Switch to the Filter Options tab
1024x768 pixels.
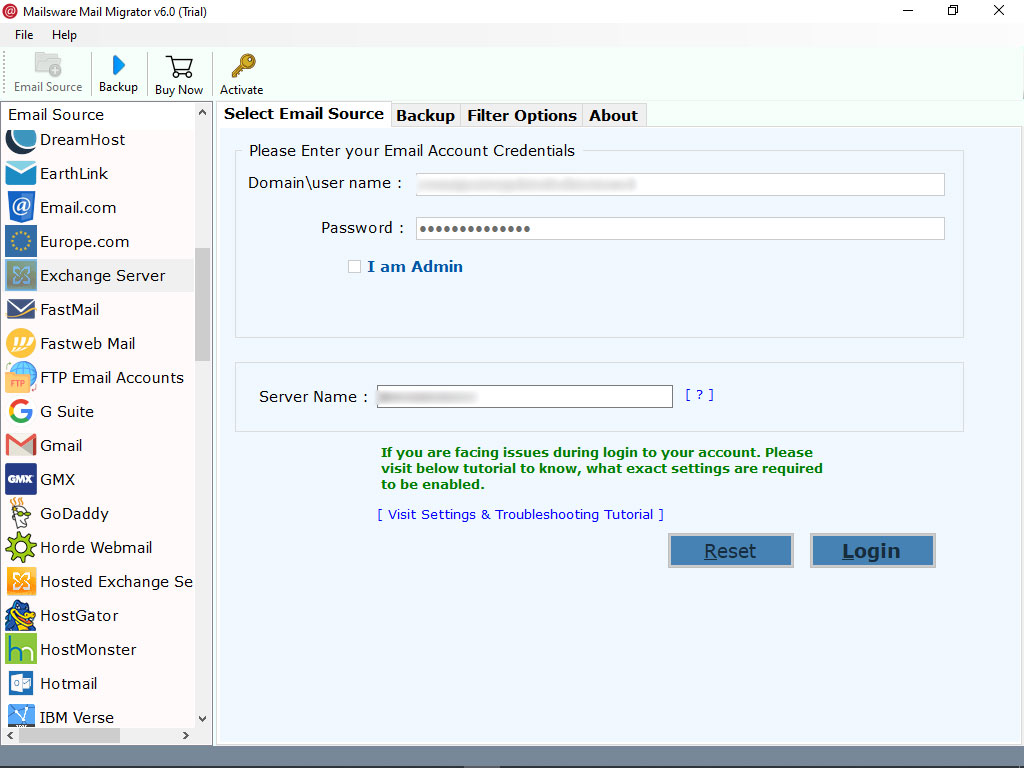[522, 116]
